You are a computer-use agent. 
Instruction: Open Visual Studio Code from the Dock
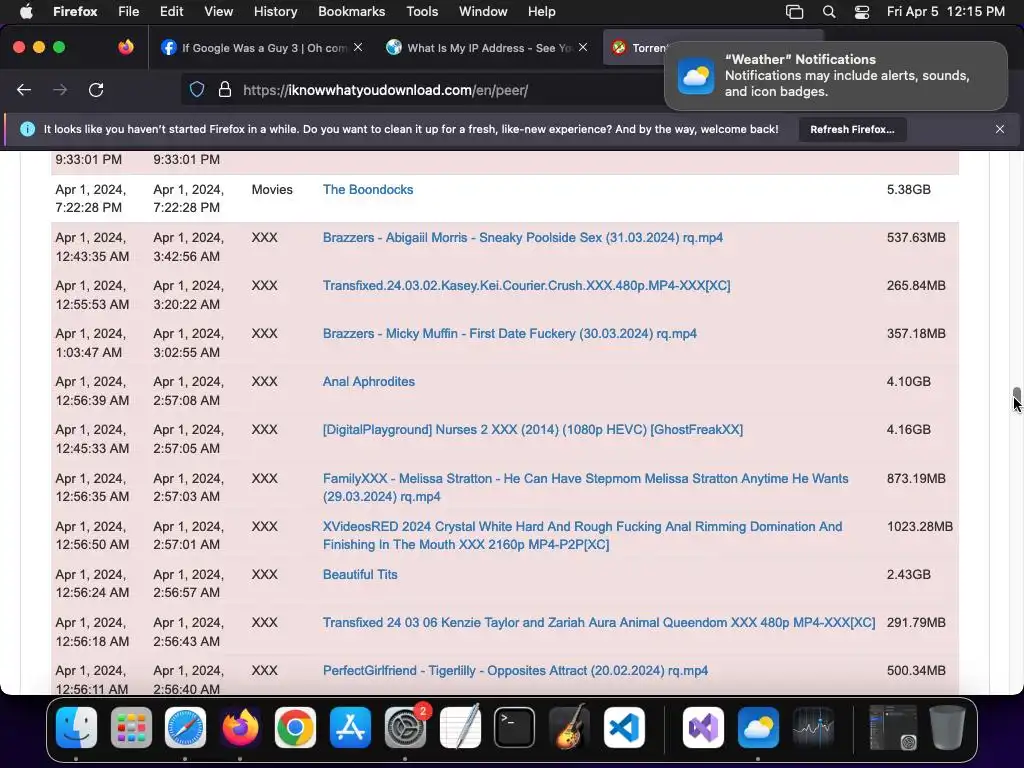(x=624, y=727)
